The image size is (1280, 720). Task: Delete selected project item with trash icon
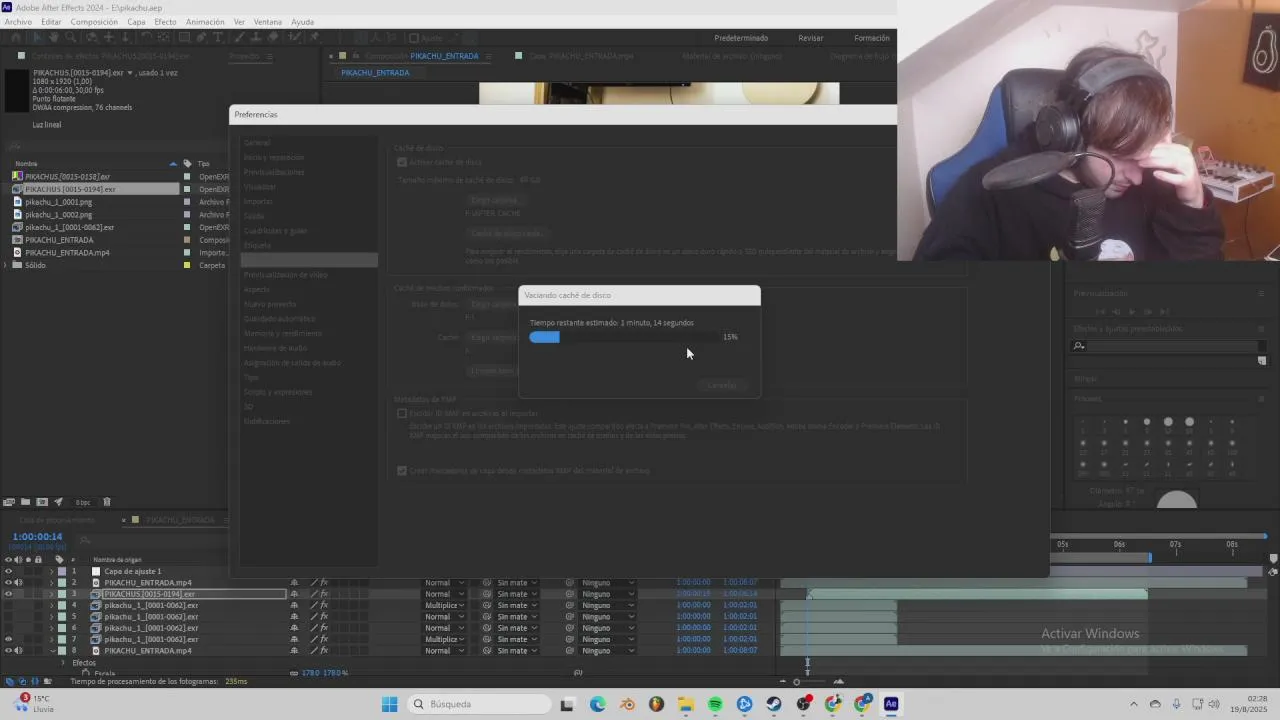click(x=107, y=502)
